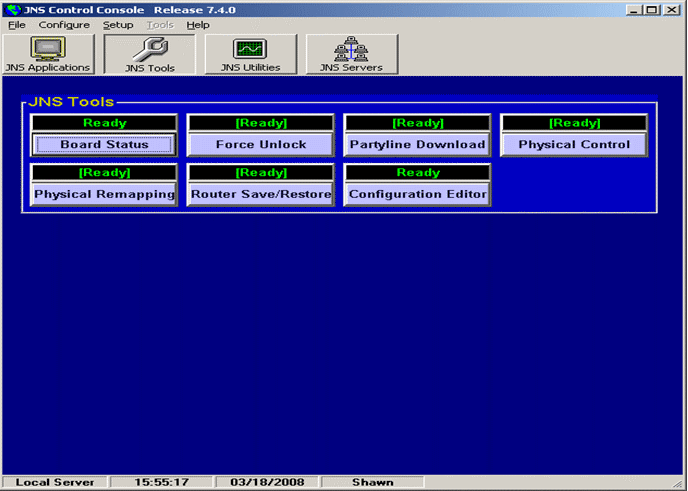The width and height of the screenshot is (688, 491).
Task: Click the JNS Control Console title bar icon
Action: (13, 10)
